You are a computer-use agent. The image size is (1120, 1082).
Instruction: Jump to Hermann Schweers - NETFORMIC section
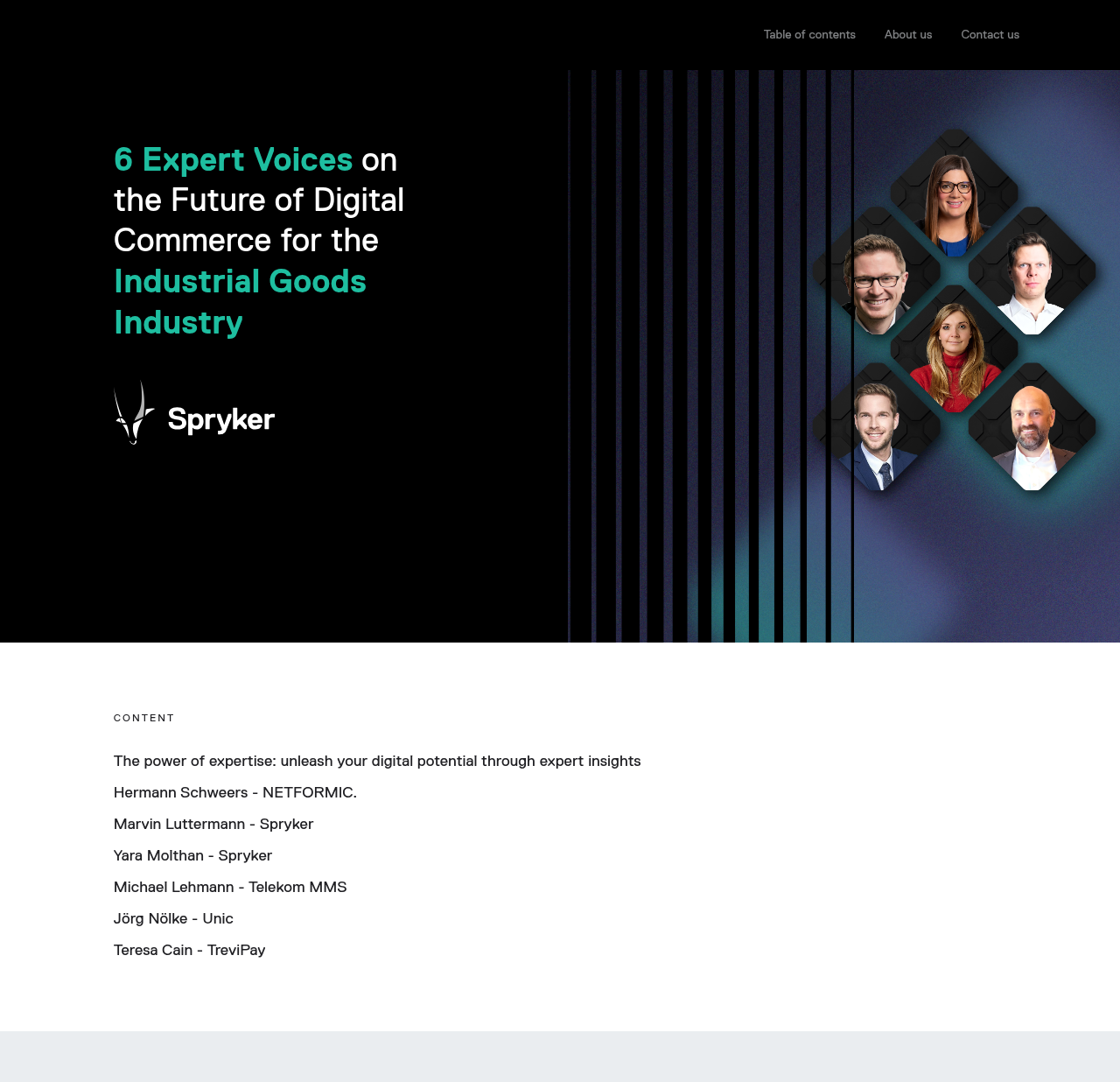(x=235, y=793)
